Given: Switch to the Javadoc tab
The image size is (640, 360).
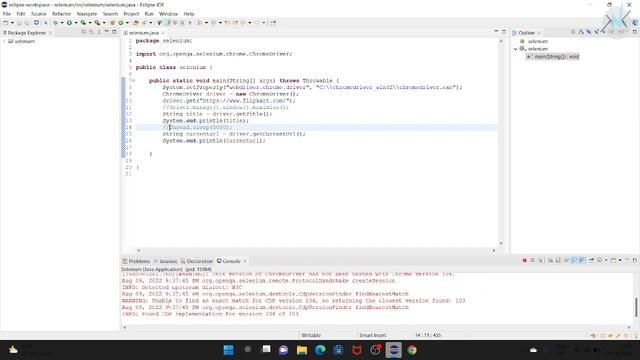Looking at the screenshot, I should tap(166, 261).
